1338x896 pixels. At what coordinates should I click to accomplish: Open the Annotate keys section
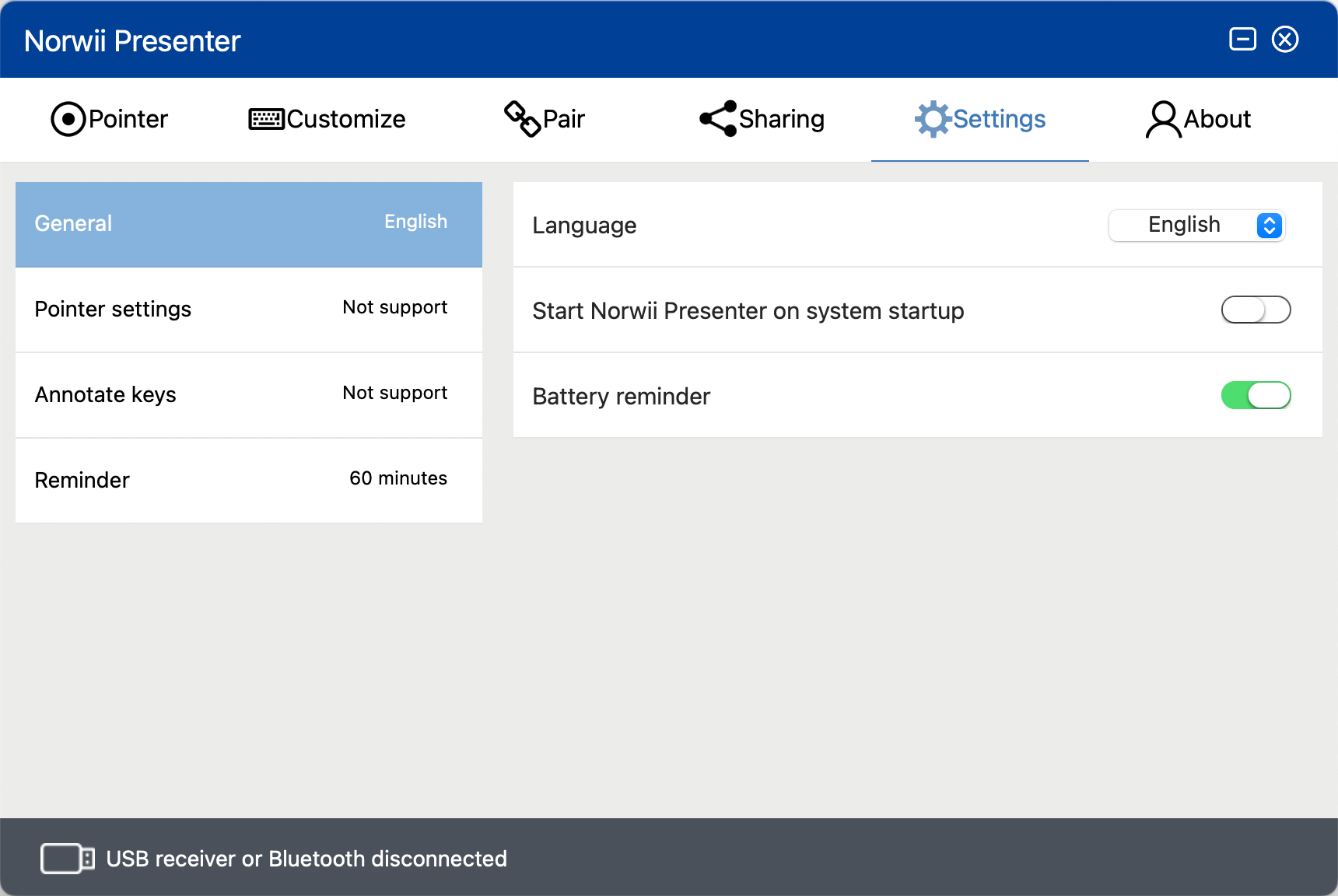(x=249, y=395)
